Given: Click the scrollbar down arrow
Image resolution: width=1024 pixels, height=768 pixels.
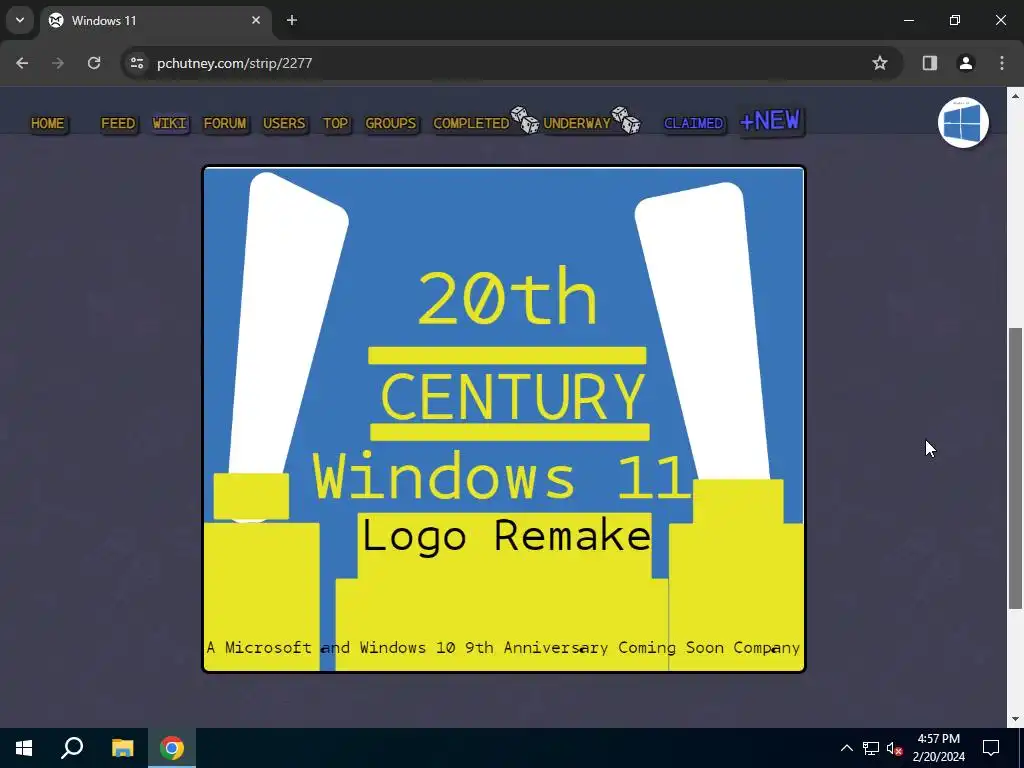Looking at the screenshot, I should (1015, 719).
